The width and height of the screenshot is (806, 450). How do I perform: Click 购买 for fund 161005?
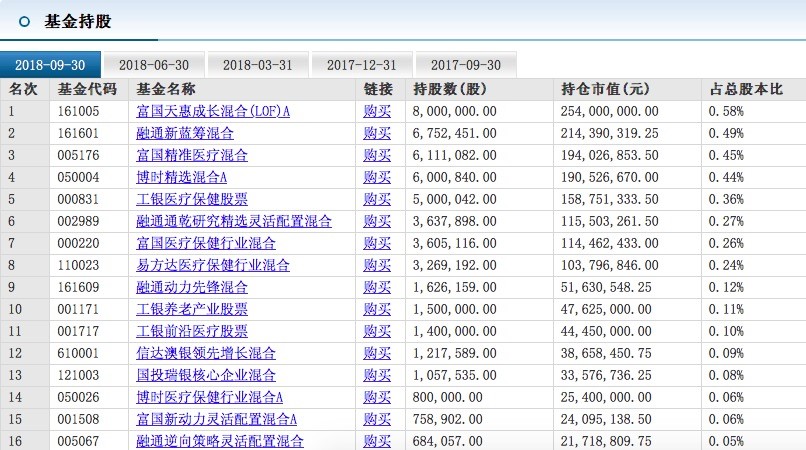coord(377,111)
